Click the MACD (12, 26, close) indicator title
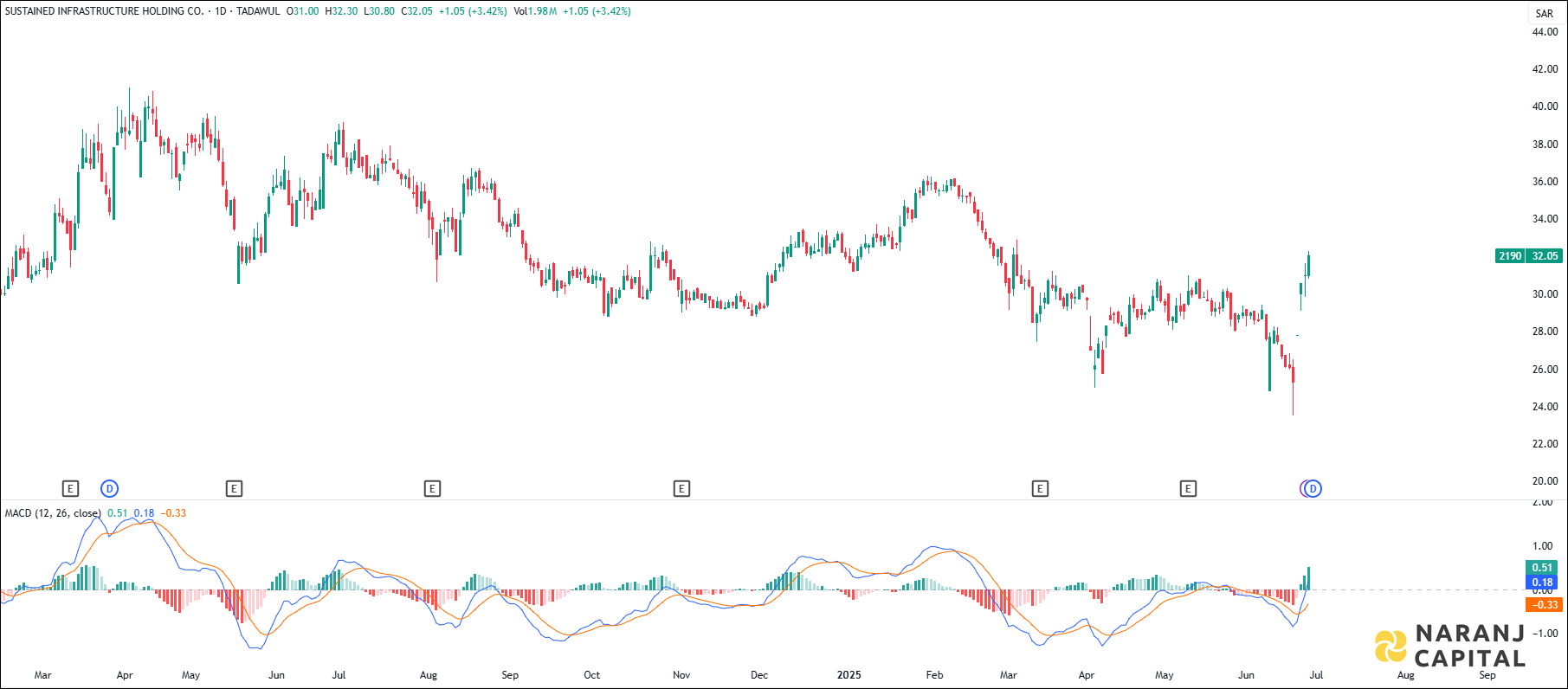The width and height of the screenshot is (1568, 689). (x=53, y=513)
